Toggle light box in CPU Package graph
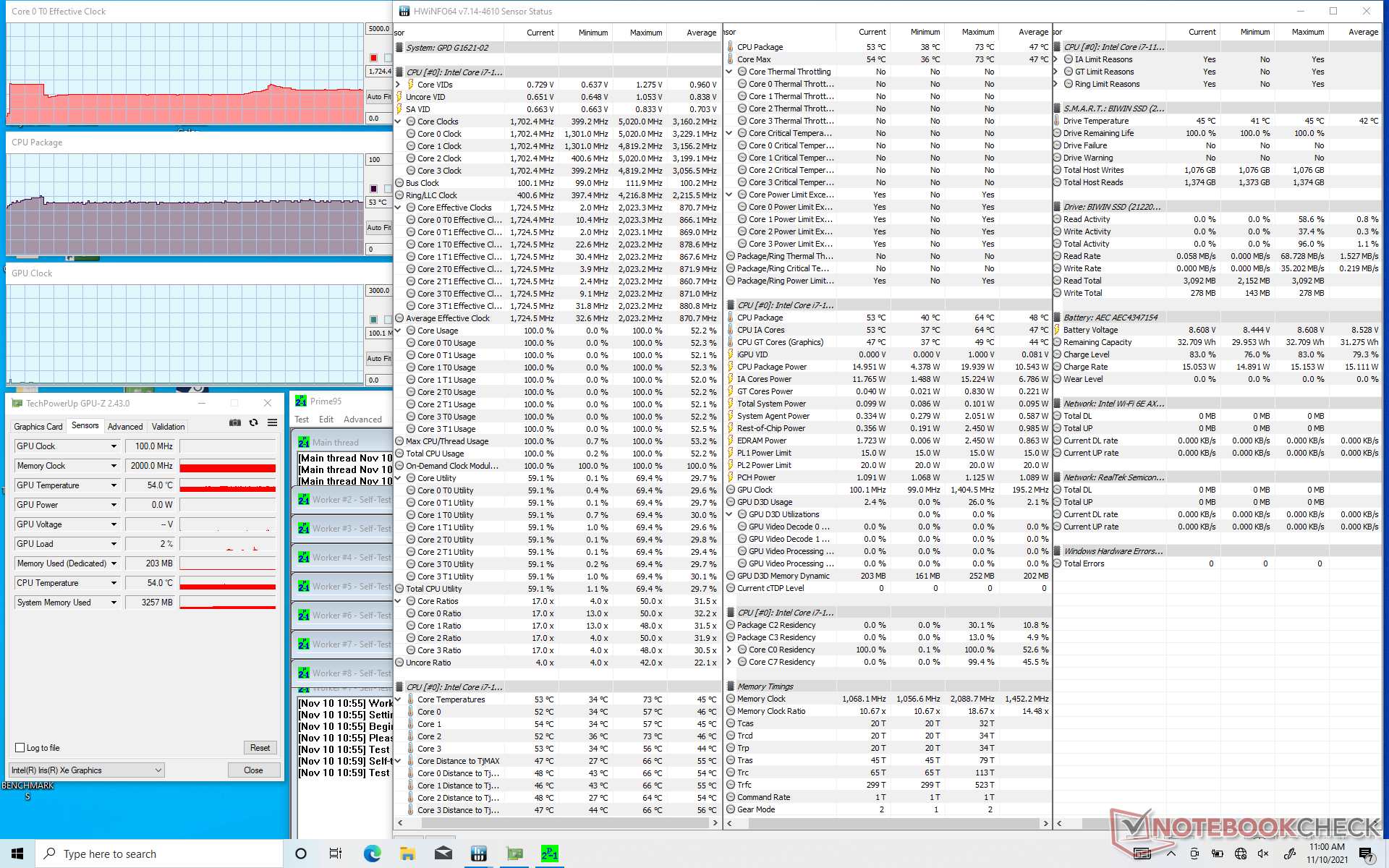1389x868 pixels. [388, 189]
